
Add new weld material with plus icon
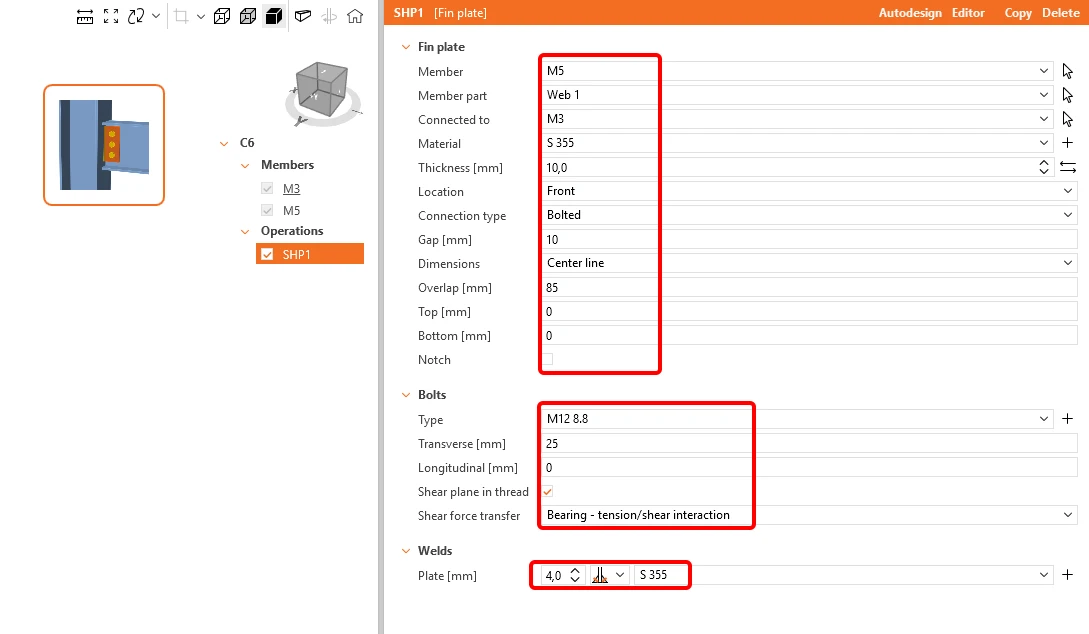[x=1067, y=575]
